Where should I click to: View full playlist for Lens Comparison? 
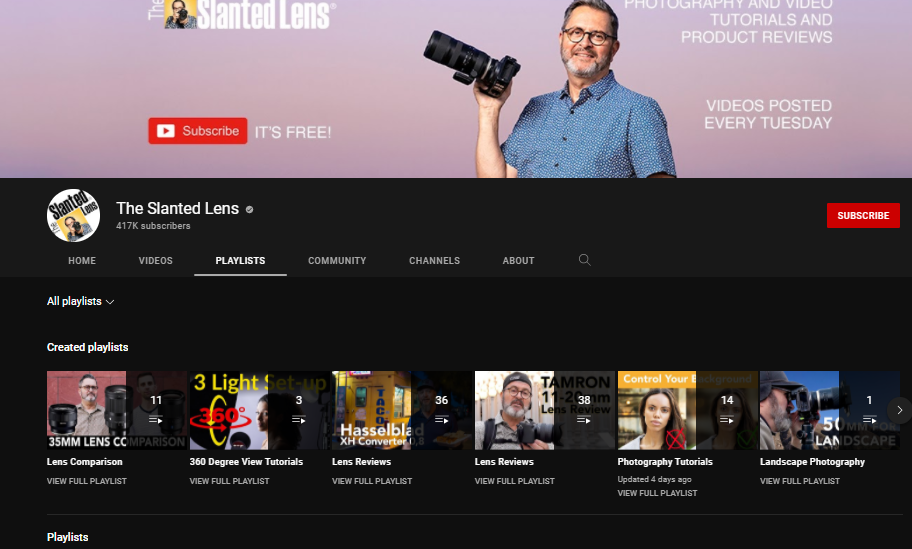click(x=87, y=481)
